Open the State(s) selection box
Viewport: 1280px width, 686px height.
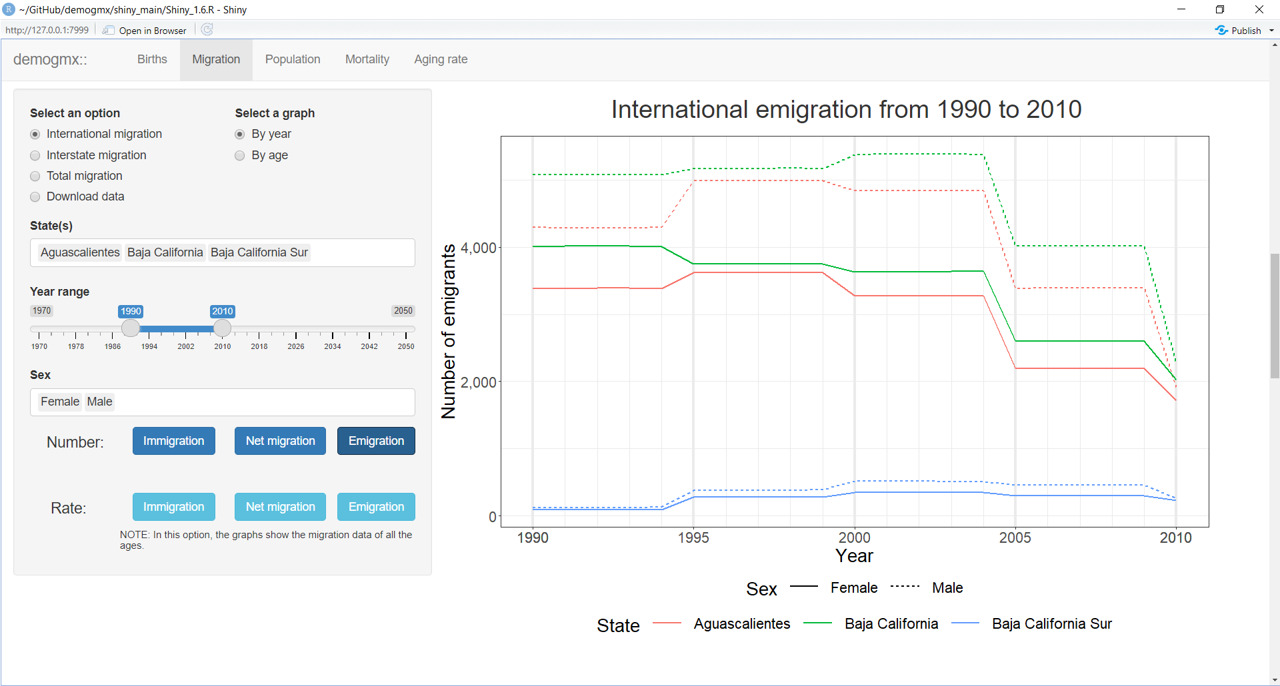coord(360,253)
